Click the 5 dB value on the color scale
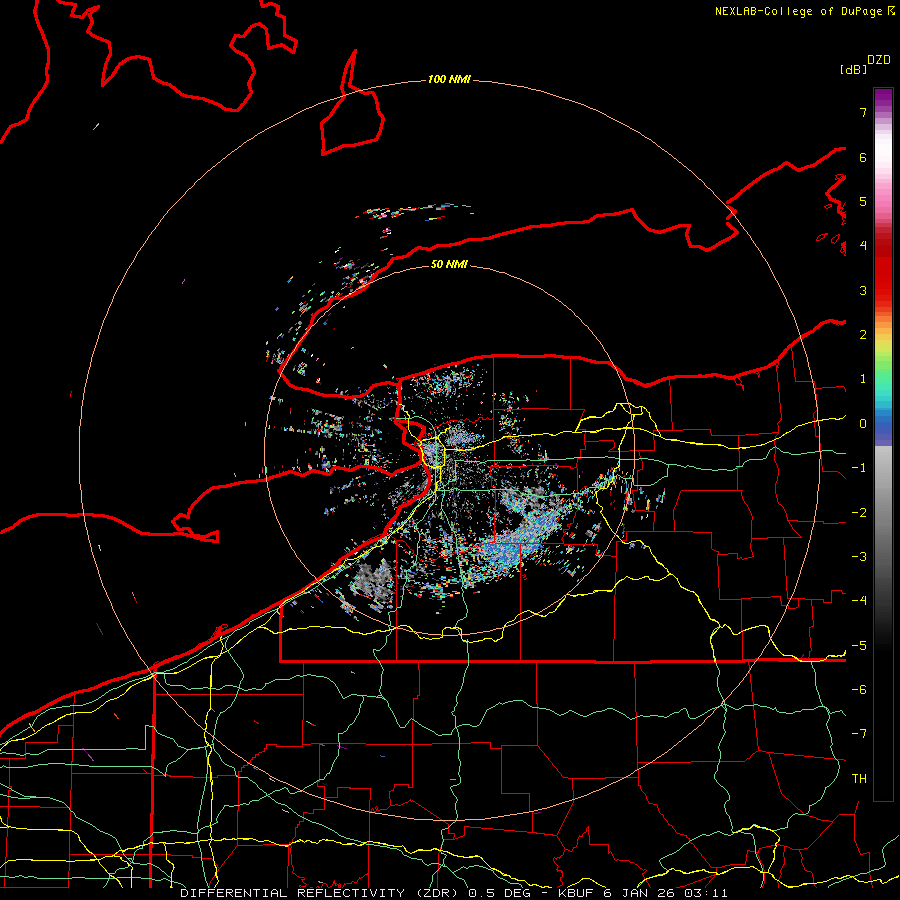The height and width of the screenshot is (900, 900). pyautogui.click(x=863, y=201)
